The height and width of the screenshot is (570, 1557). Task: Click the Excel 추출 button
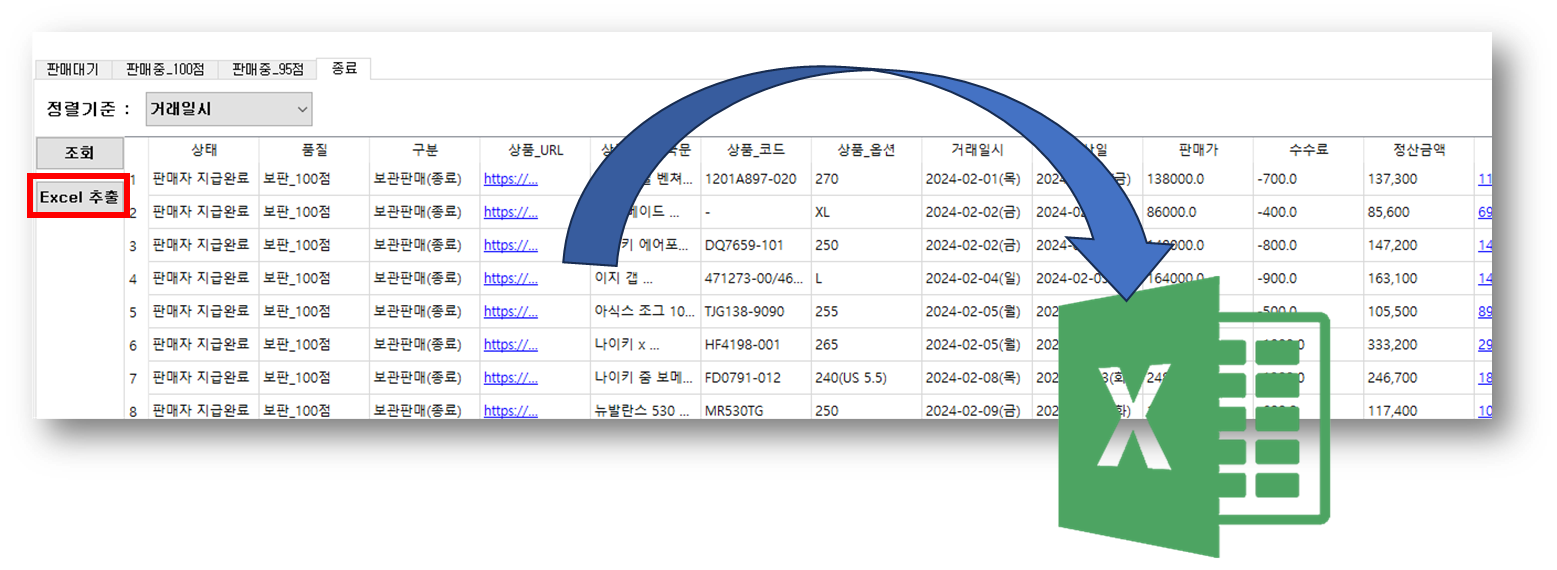click(x=79, y=197)
